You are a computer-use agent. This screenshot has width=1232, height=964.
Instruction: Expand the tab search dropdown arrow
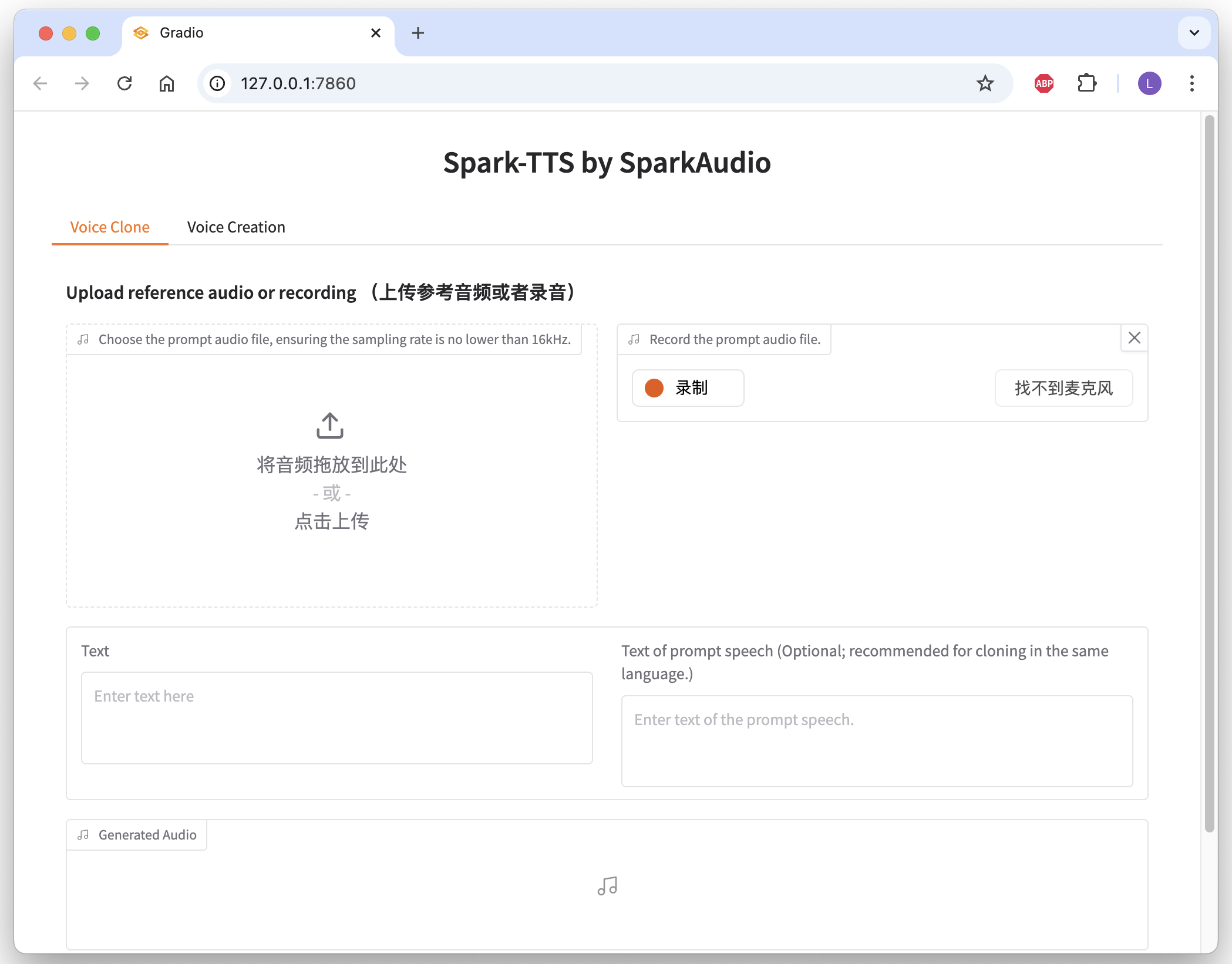(x=1194, y=33)
